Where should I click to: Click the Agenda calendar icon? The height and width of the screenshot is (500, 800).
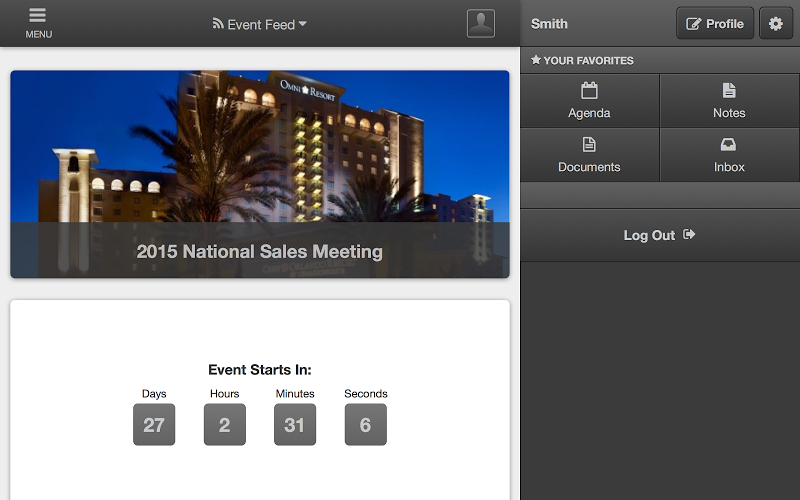tap(589, 91)
